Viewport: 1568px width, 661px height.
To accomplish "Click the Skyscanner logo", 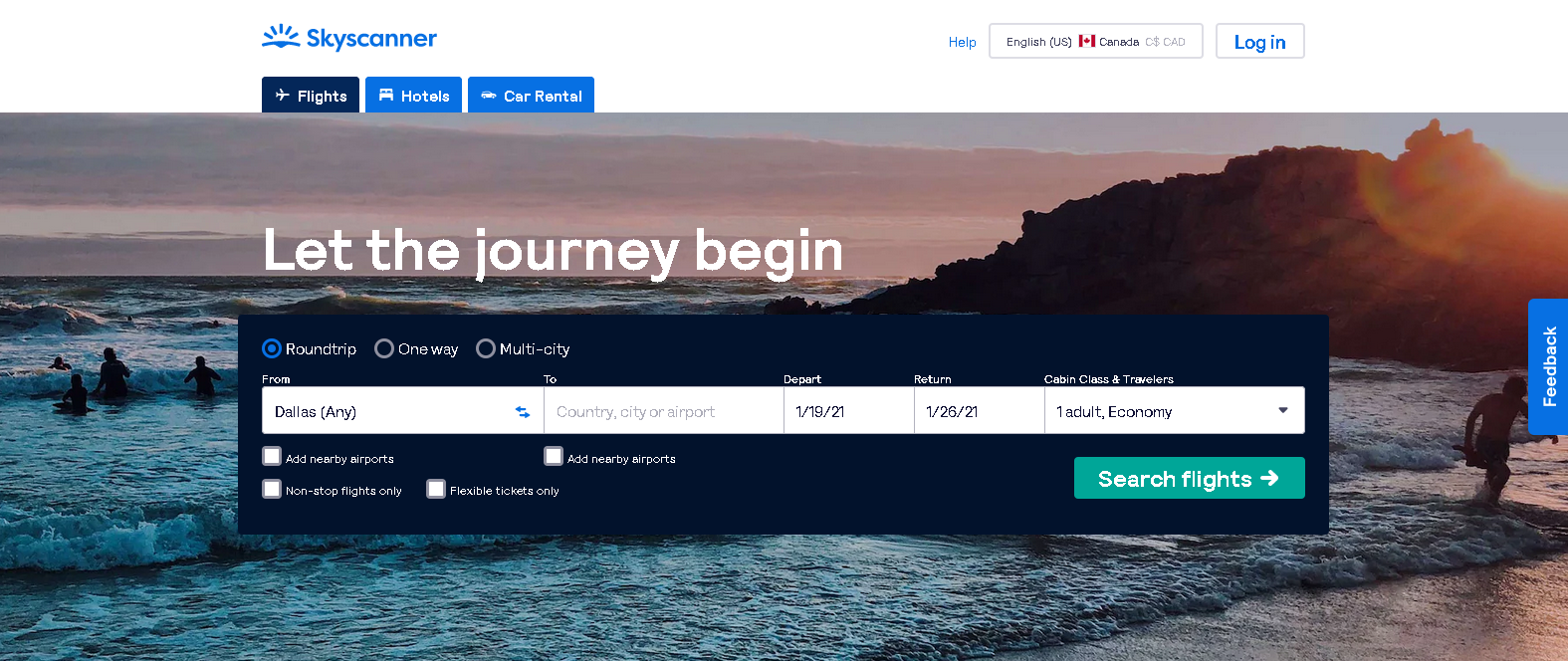I will [x=349, y=38].
